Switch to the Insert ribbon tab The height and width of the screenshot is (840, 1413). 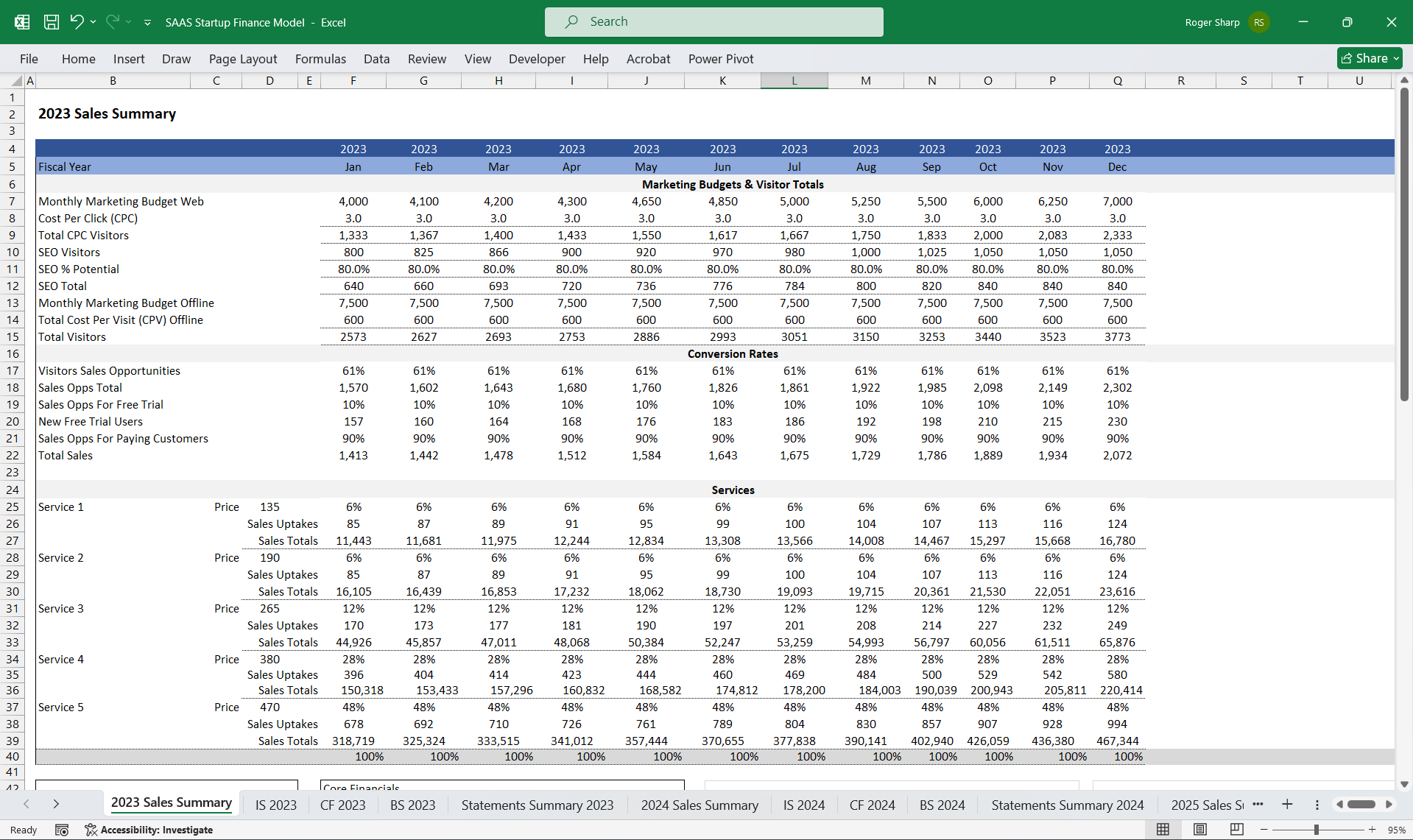click(x=129, y=59)
